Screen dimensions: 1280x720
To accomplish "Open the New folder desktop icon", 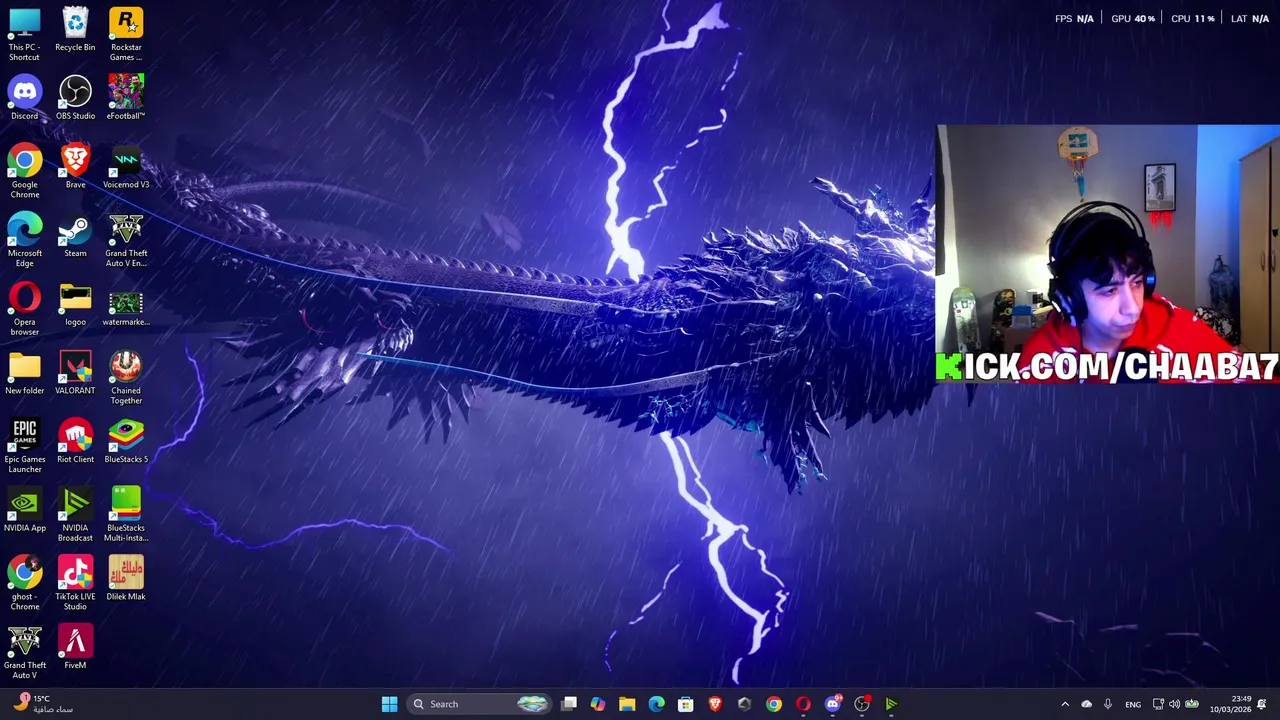I will pyautogui.click(x=25, y=373).
